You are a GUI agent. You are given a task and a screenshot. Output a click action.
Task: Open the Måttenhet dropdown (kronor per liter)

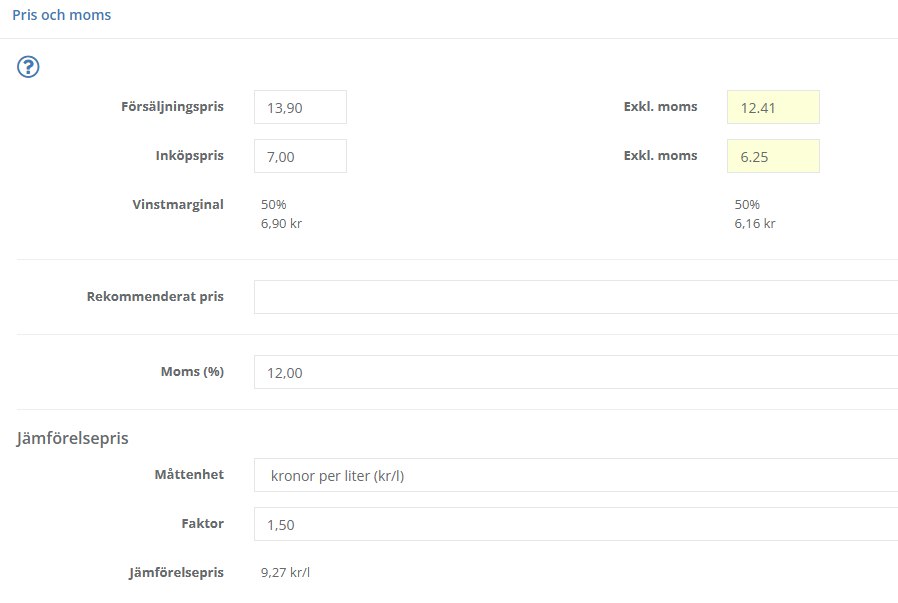click(575, 475)
